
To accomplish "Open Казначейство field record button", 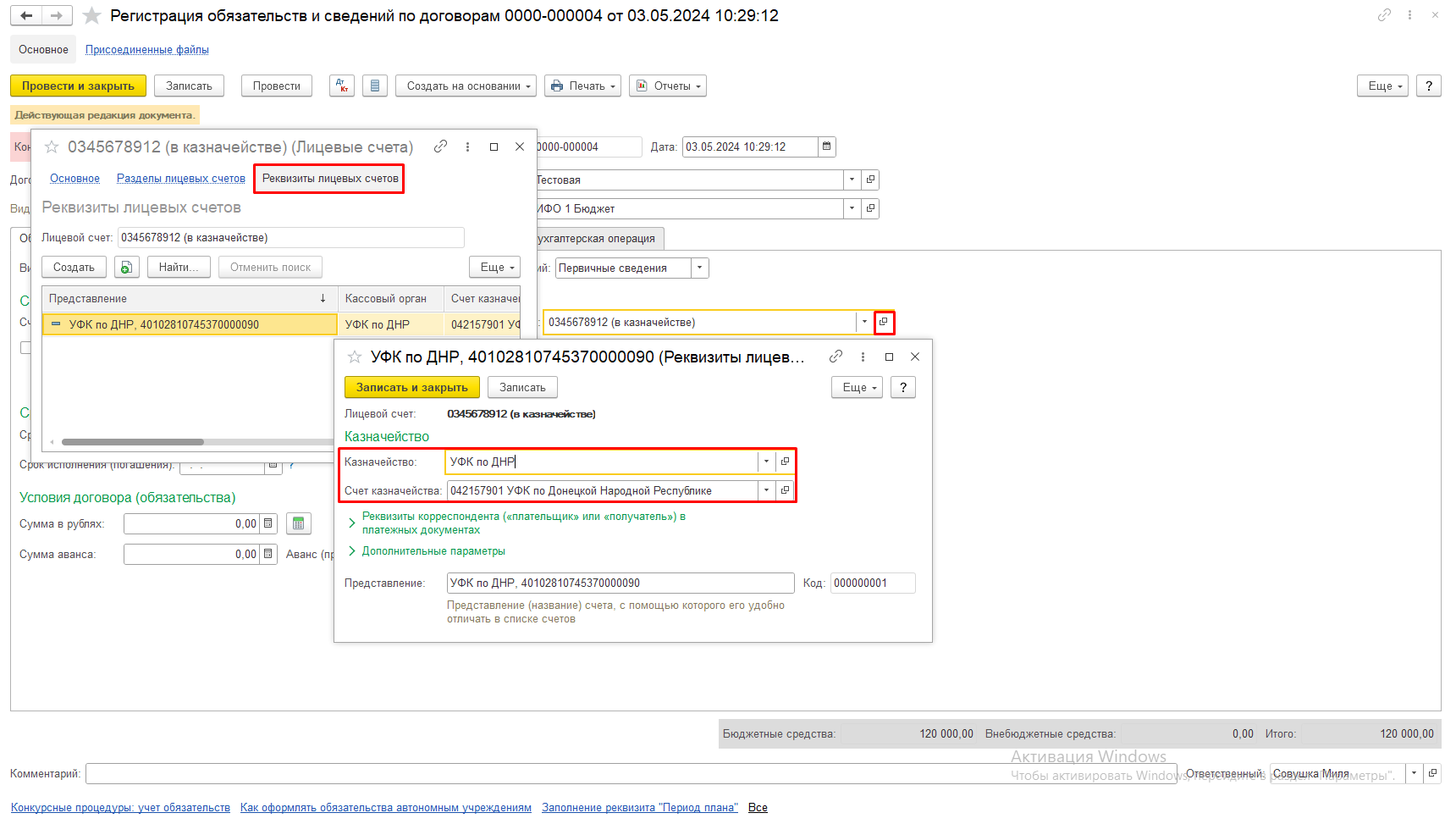I will (785, 462).
